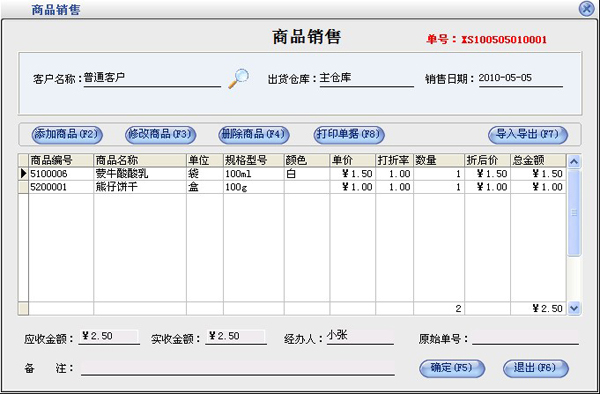Click the 规格型号 column header
Screen dimensions: 600x394
click(x=254, y=160)
